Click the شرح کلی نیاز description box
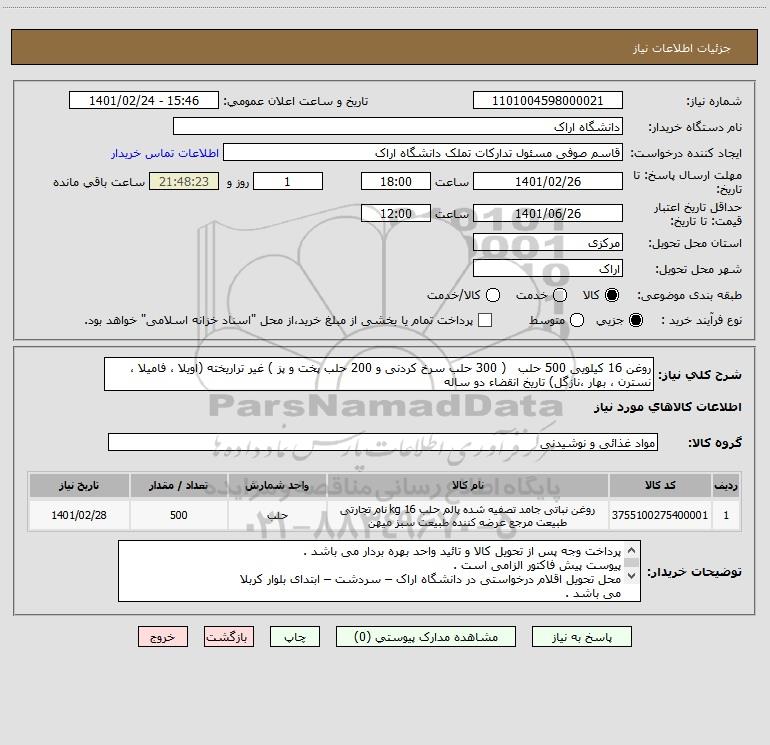 pos(379,374)
